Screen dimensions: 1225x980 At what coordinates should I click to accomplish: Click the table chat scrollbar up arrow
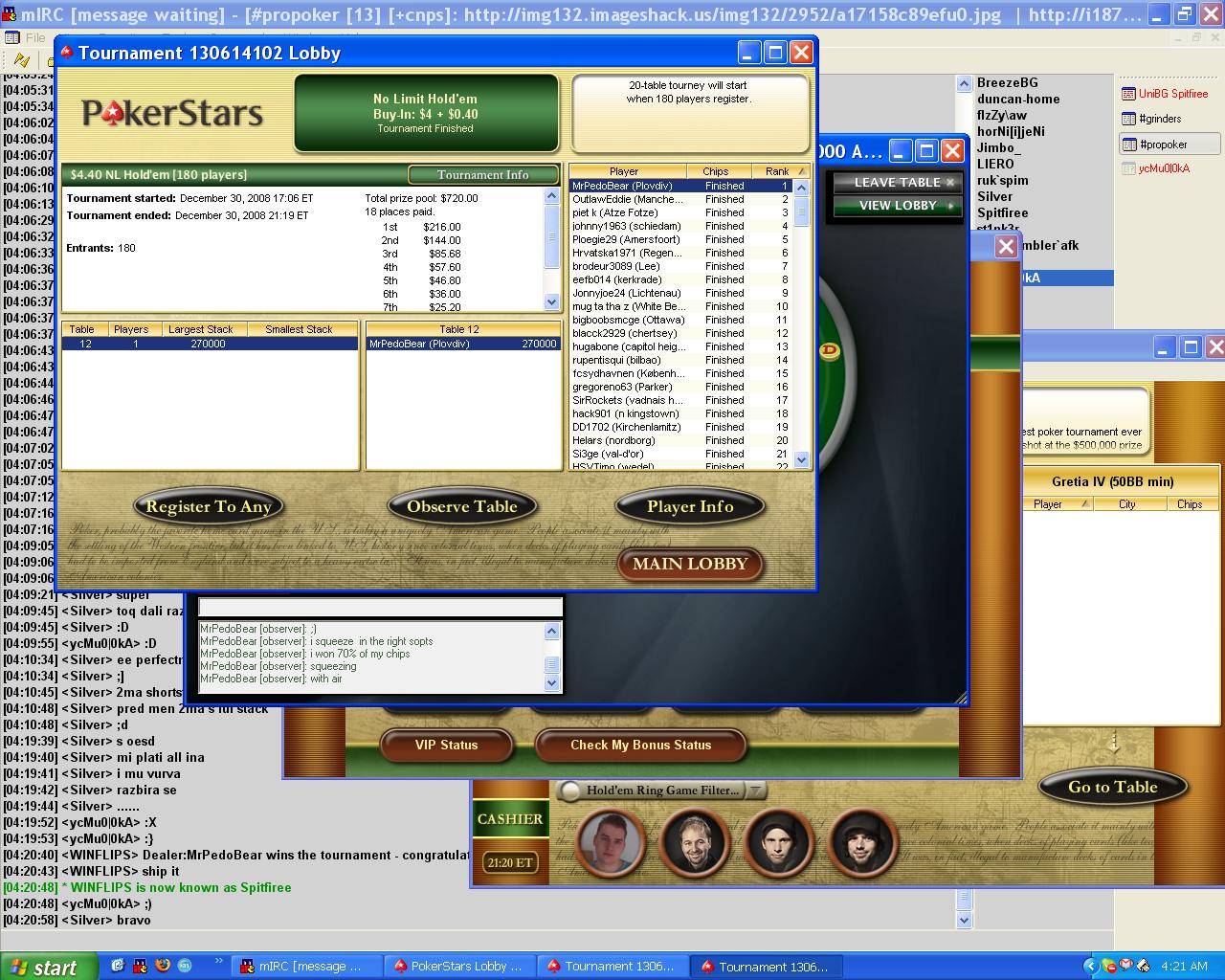click(551, 631)
